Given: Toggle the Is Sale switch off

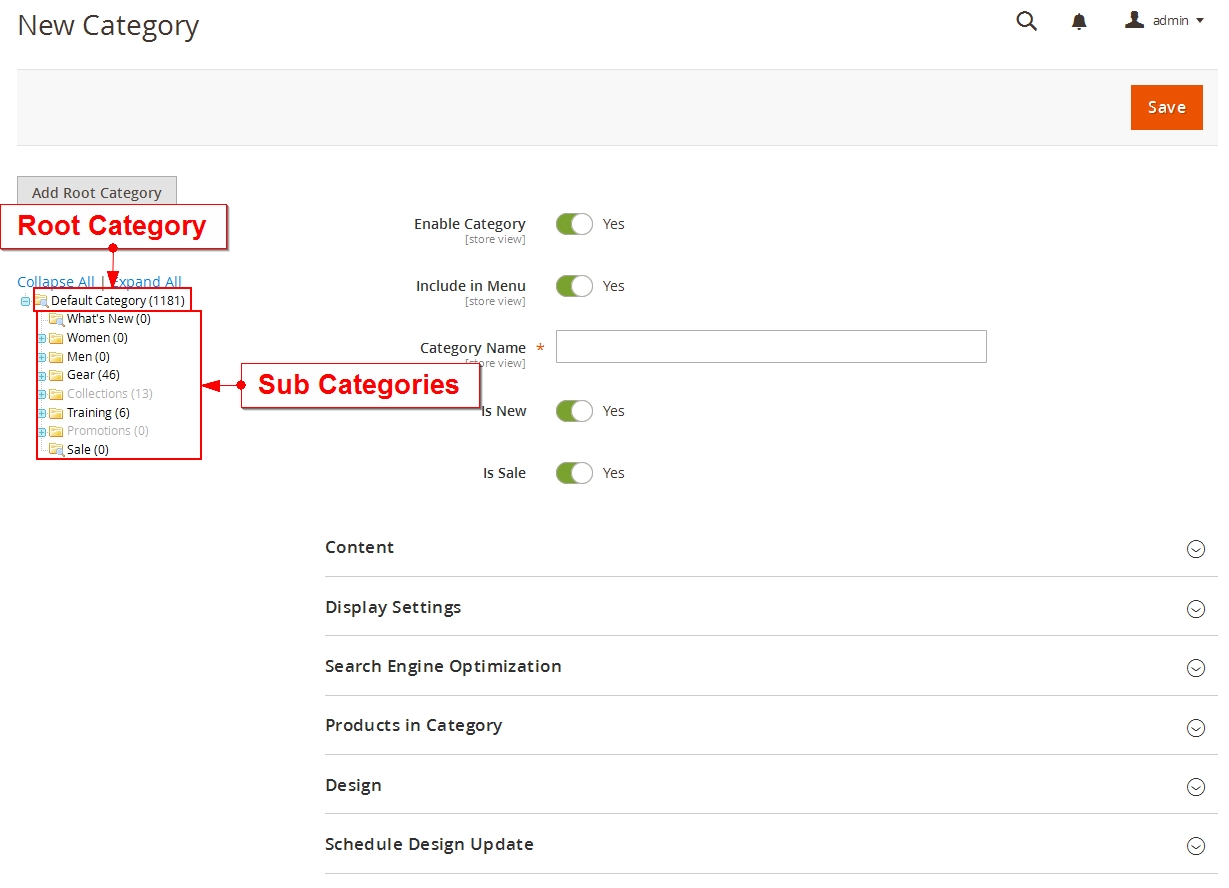Looking at the screenshot, I should 574,473.
